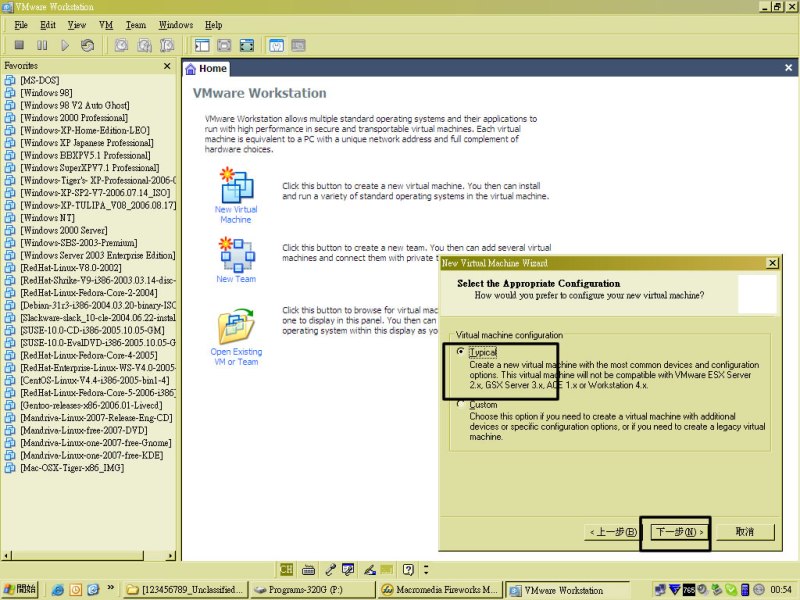Select [Mac-OSX-Tiger-x86_IMG] in Favorites

coord(72,468)
